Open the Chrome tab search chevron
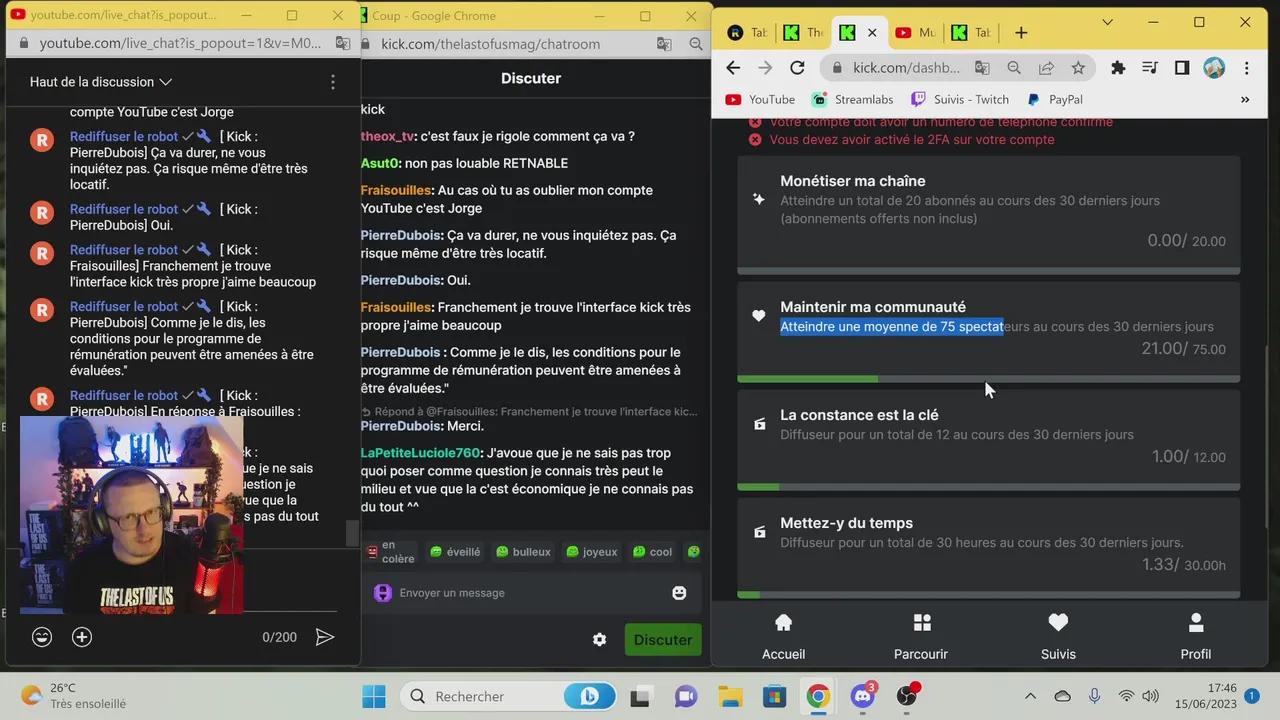Viewport: 1280px width, 720px height. (1107, 22)
